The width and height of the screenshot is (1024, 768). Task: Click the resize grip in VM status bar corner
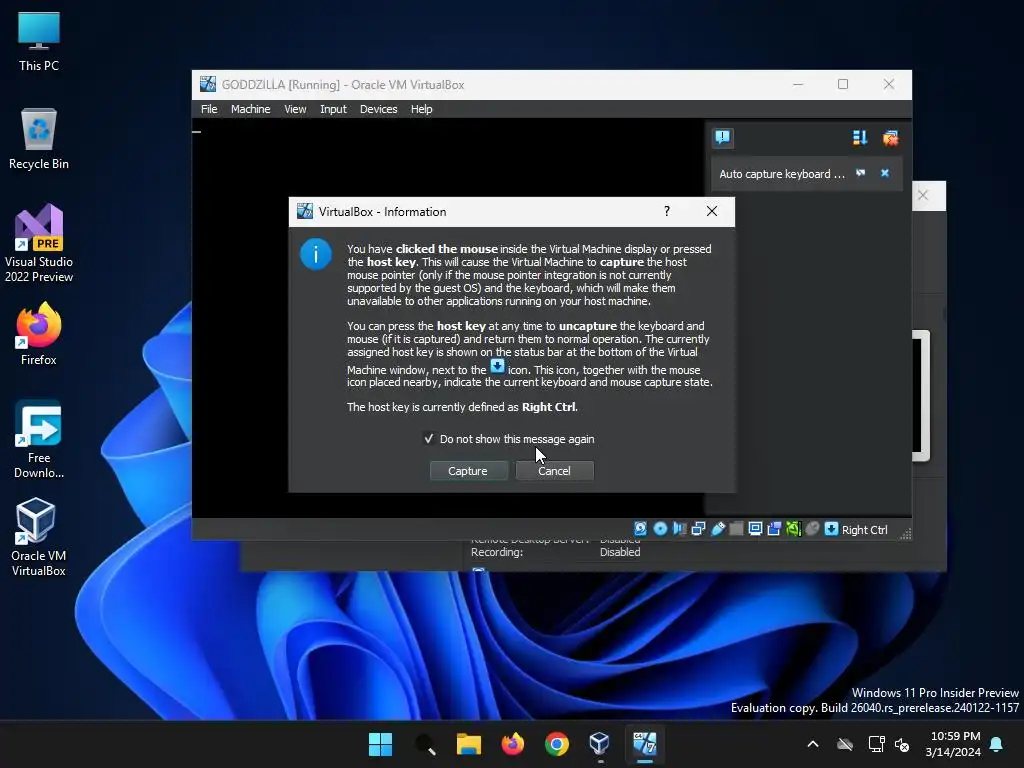tap(905, 534)
